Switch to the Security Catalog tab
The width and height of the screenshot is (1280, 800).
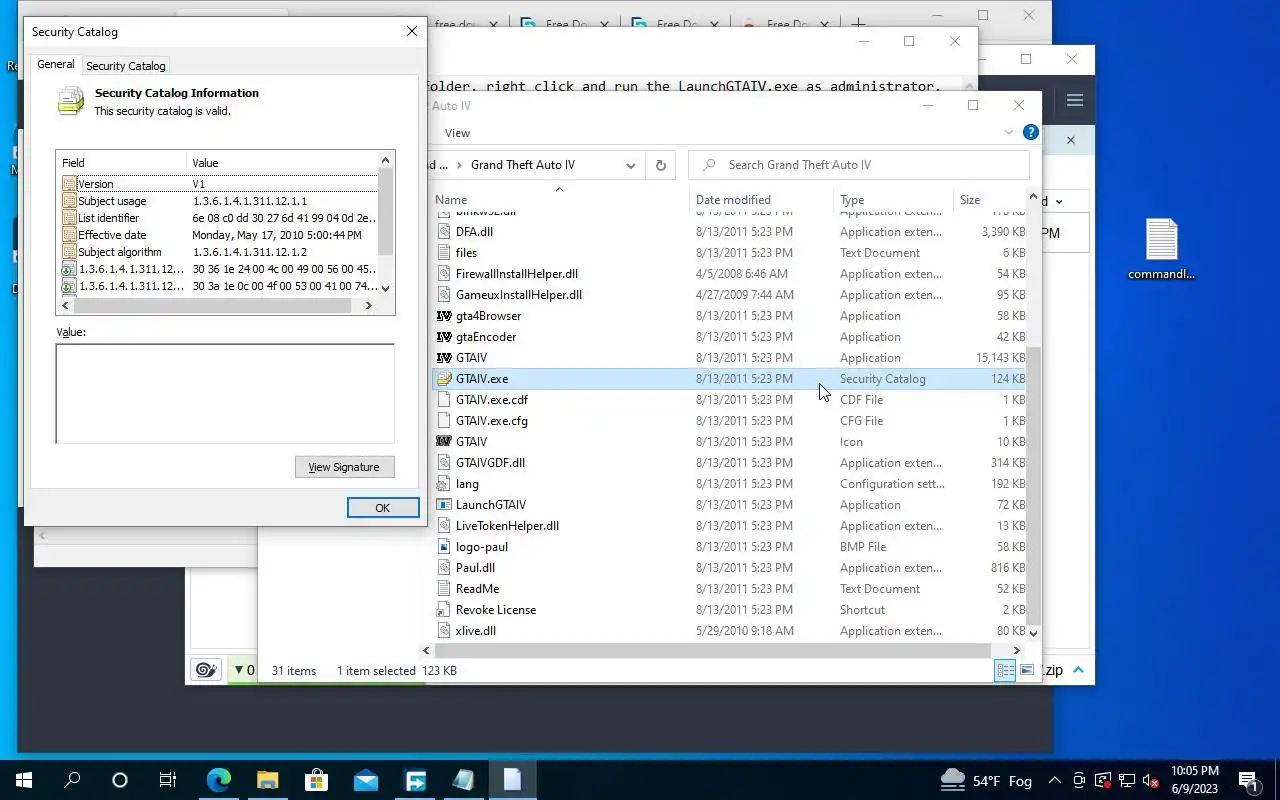click(x=126, y=66)
